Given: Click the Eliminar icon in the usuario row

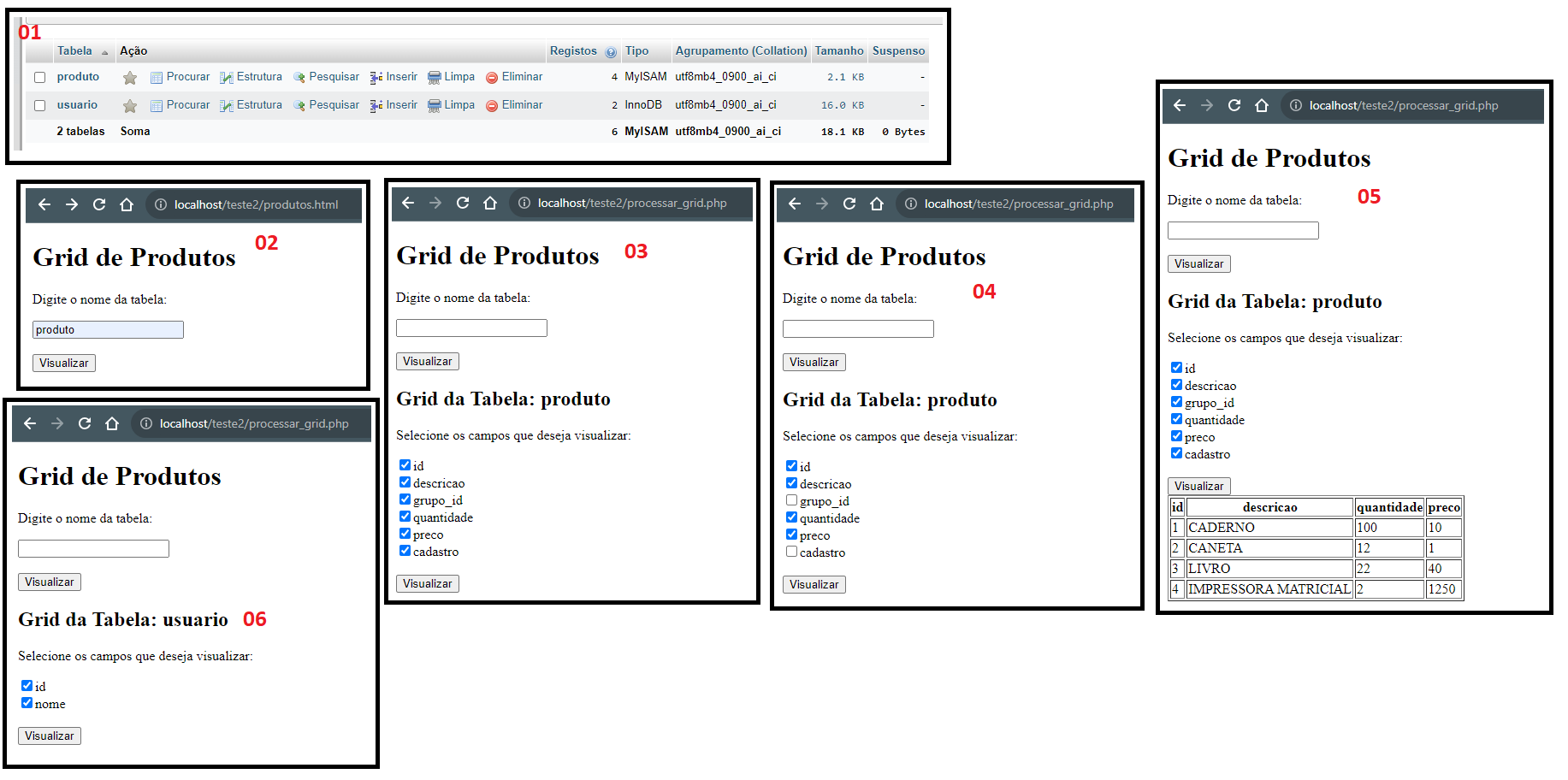Looking at the screenshot, I should 492,106.
